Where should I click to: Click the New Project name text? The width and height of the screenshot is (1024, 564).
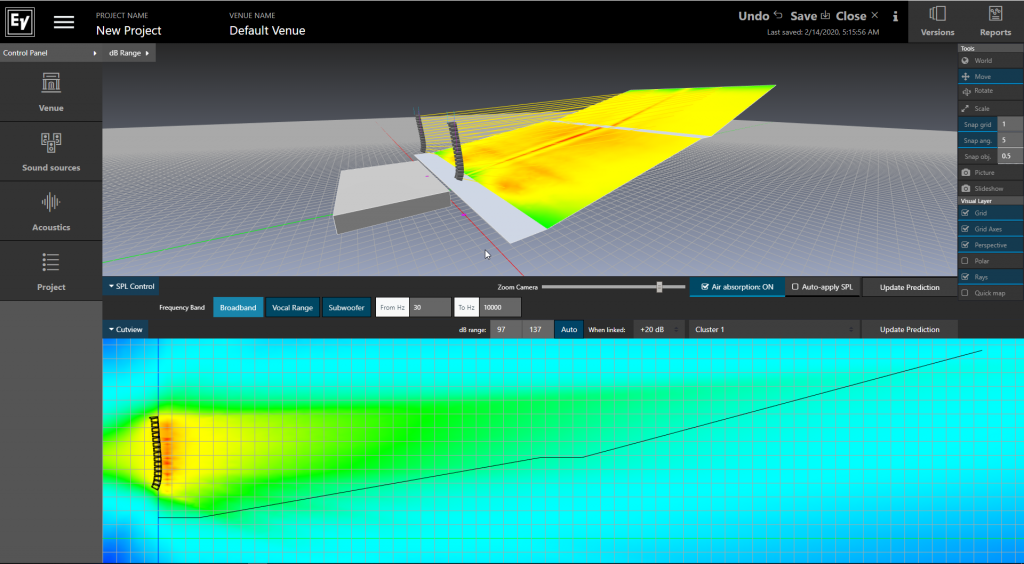(x=129, y=31)
